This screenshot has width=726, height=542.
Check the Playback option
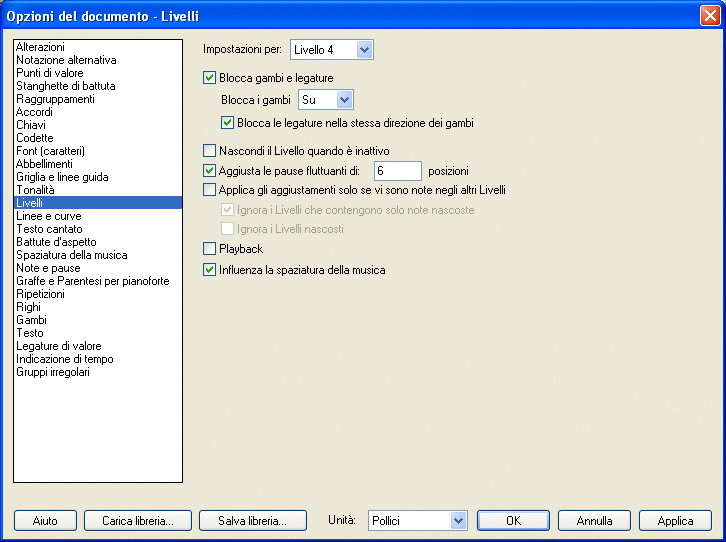[x=210, y=249]
